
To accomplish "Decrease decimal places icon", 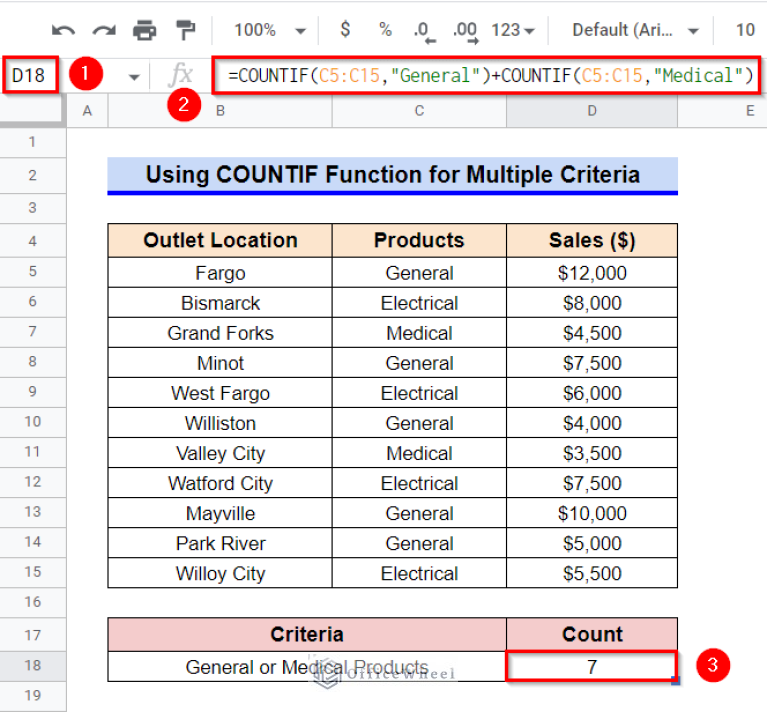I will 424,31.
